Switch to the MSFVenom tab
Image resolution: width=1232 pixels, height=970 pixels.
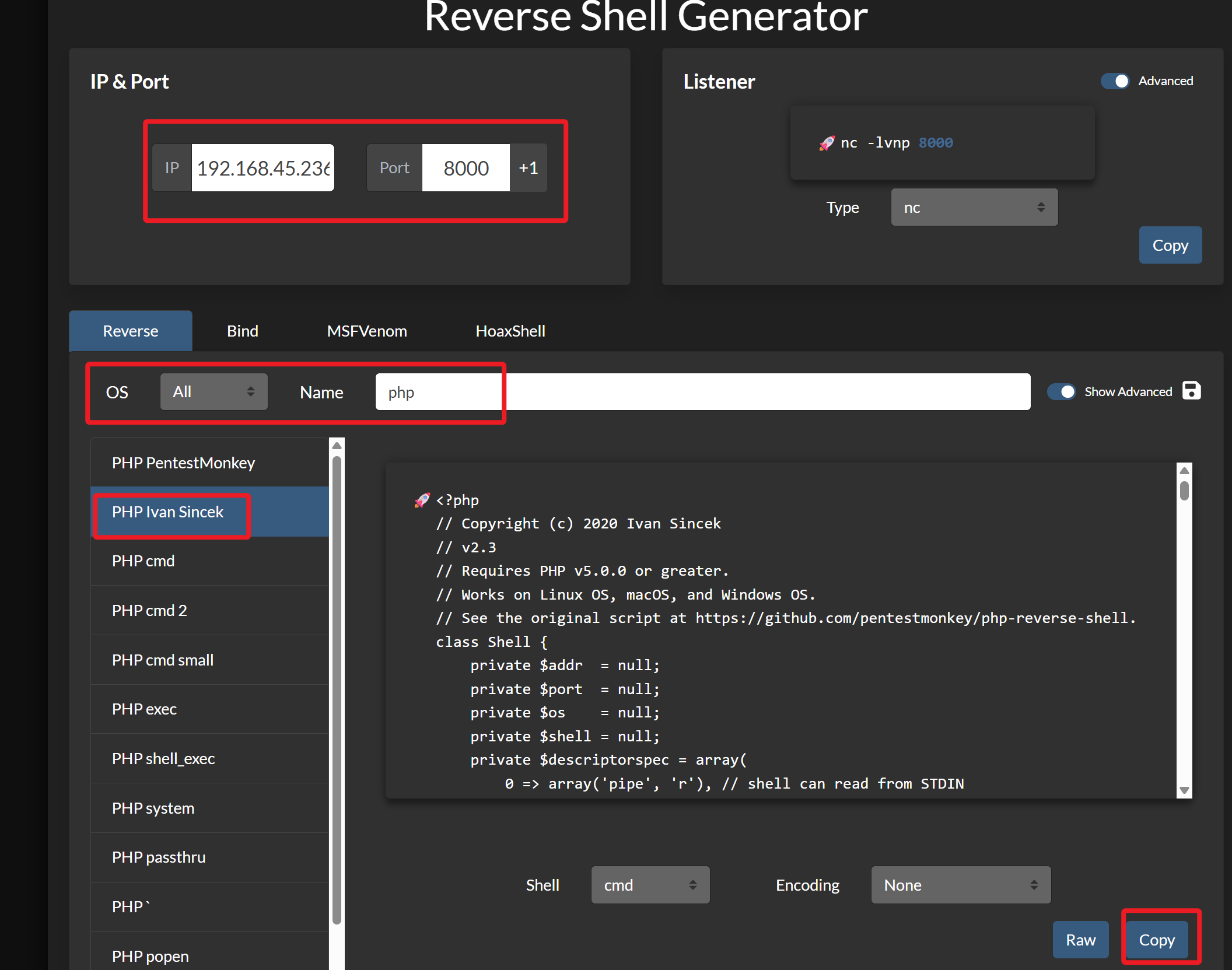(x=367, y=331)
